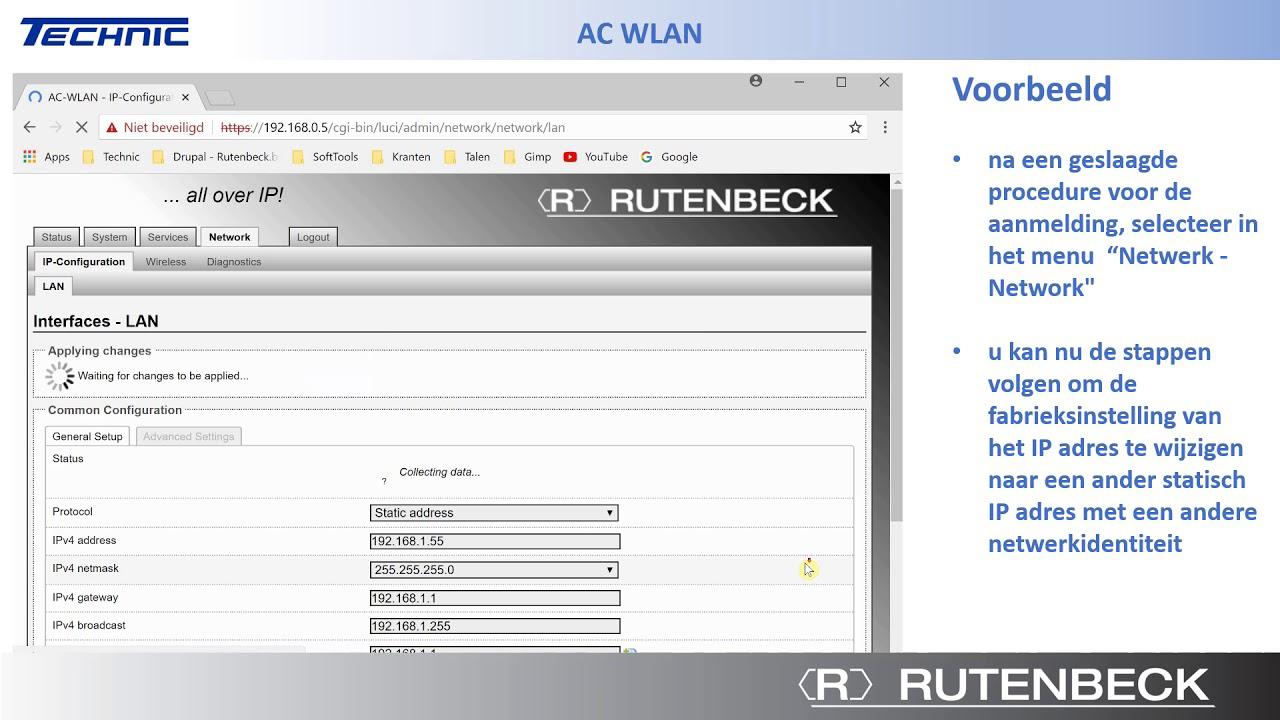Screen dimensions: 1280x720
Task: Click the IPv4 broadcast field
Action: tap(495, 626)
